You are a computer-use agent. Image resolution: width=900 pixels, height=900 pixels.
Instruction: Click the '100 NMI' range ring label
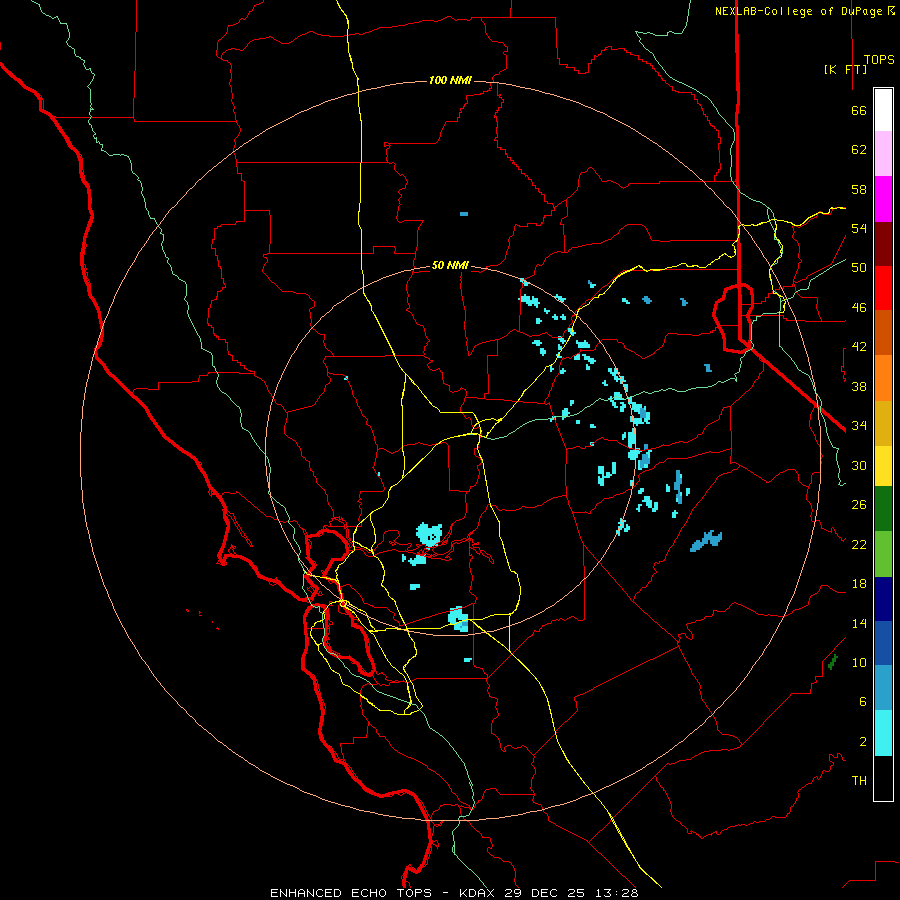click(x=450, y=80)
